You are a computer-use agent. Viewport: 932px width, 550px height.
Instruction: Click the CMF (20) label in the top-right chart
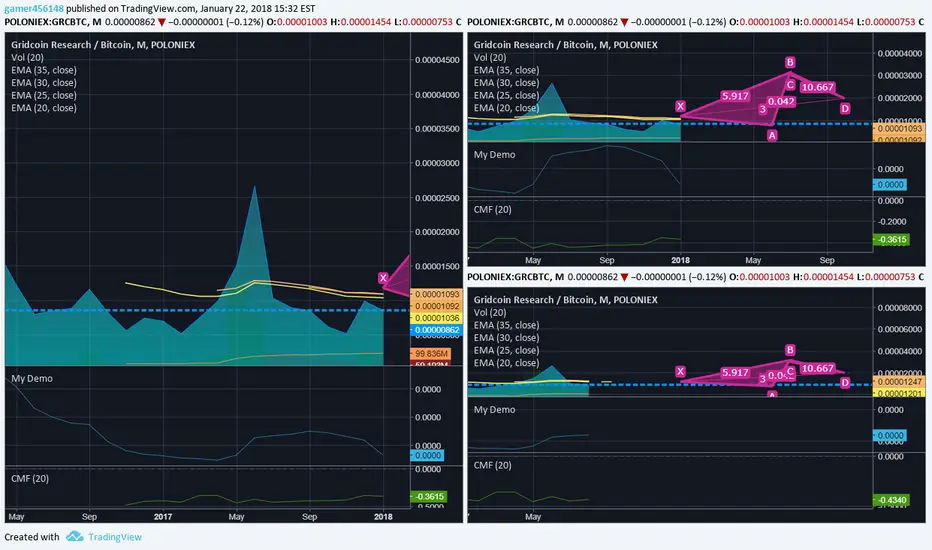[492, 209]
